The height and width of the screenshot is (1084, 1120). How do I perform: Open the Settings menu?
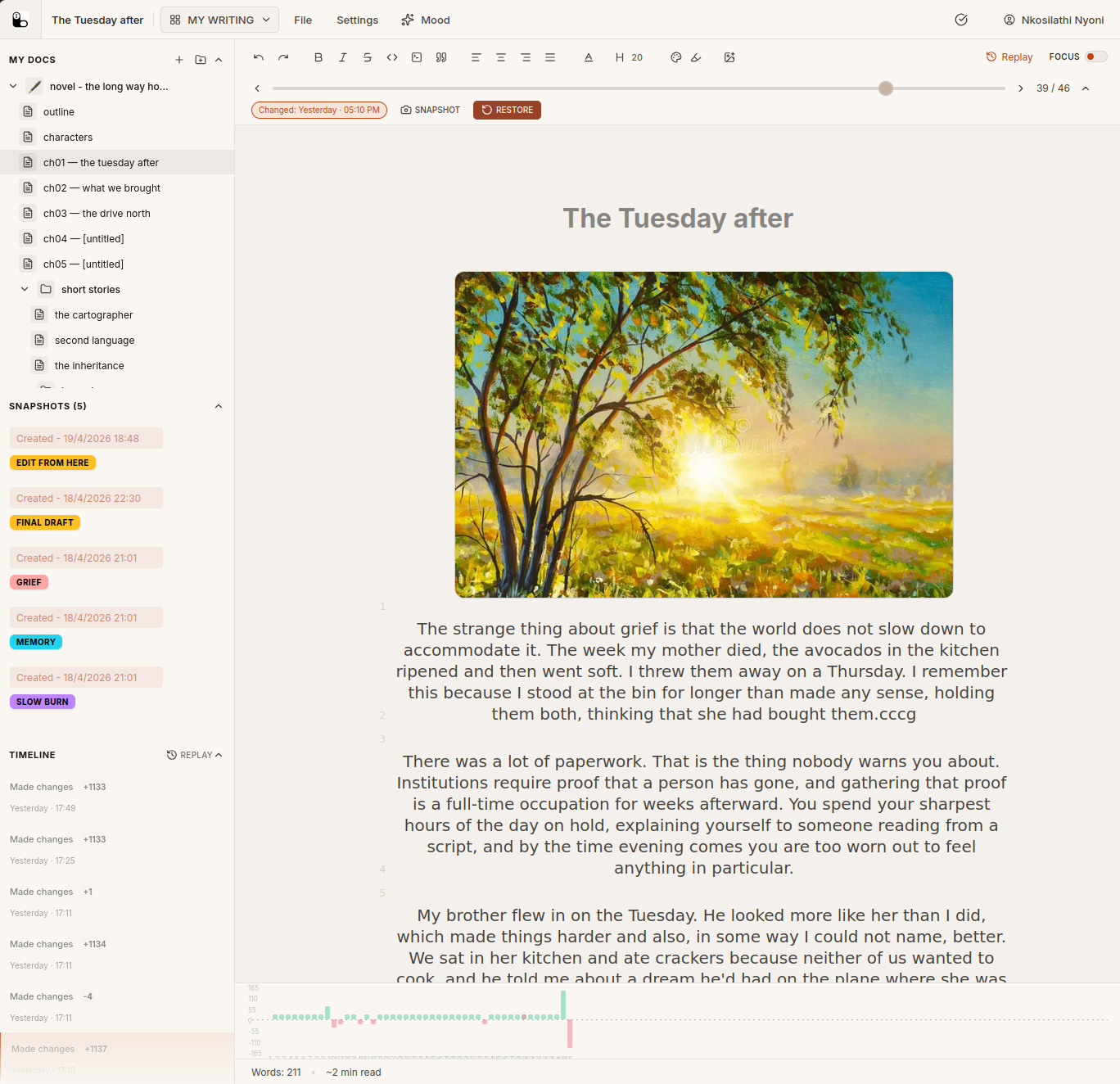click(x=358, y=20)
